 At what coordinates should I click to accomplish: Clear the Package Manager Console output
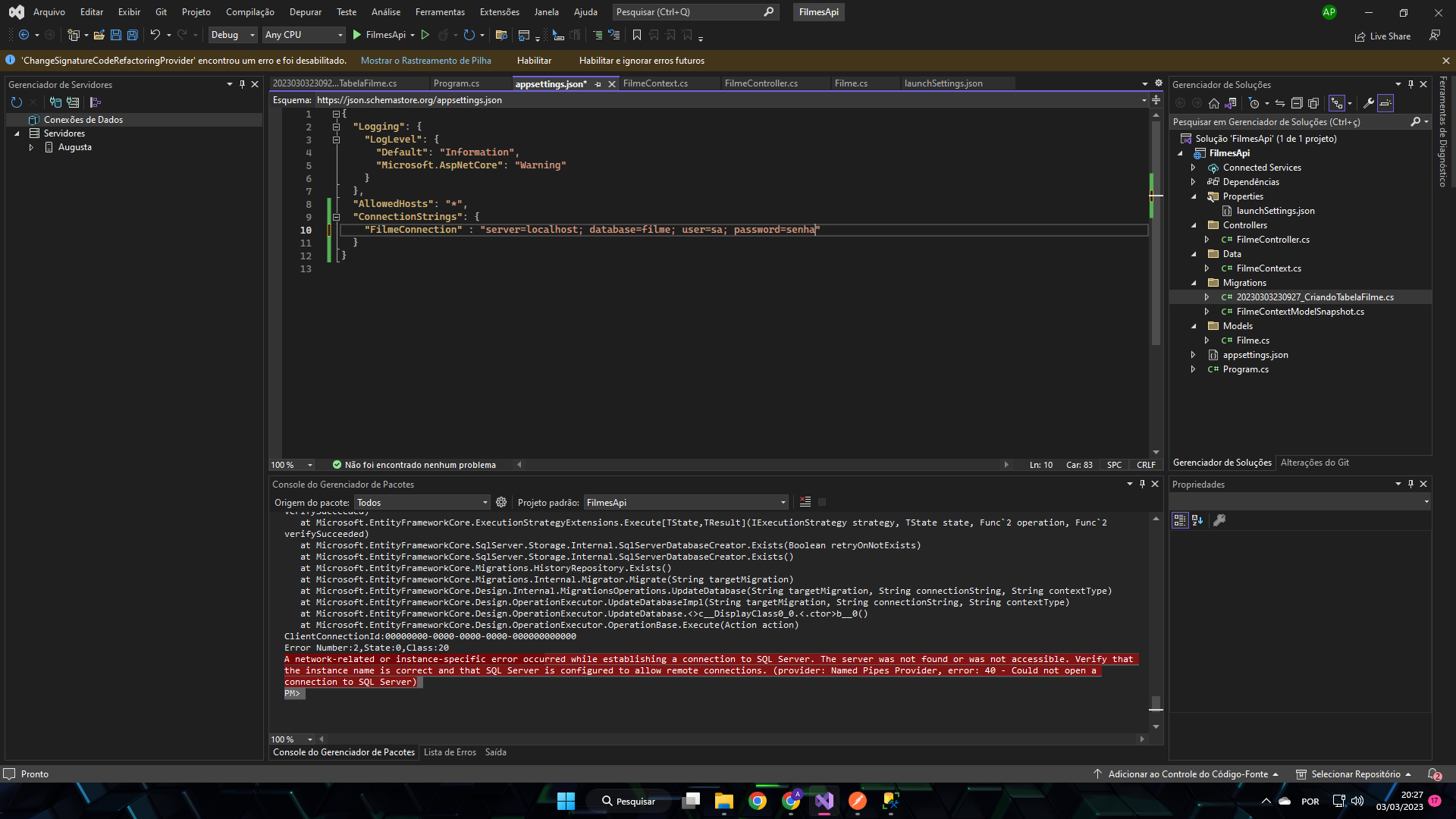[x=805, y=502]
